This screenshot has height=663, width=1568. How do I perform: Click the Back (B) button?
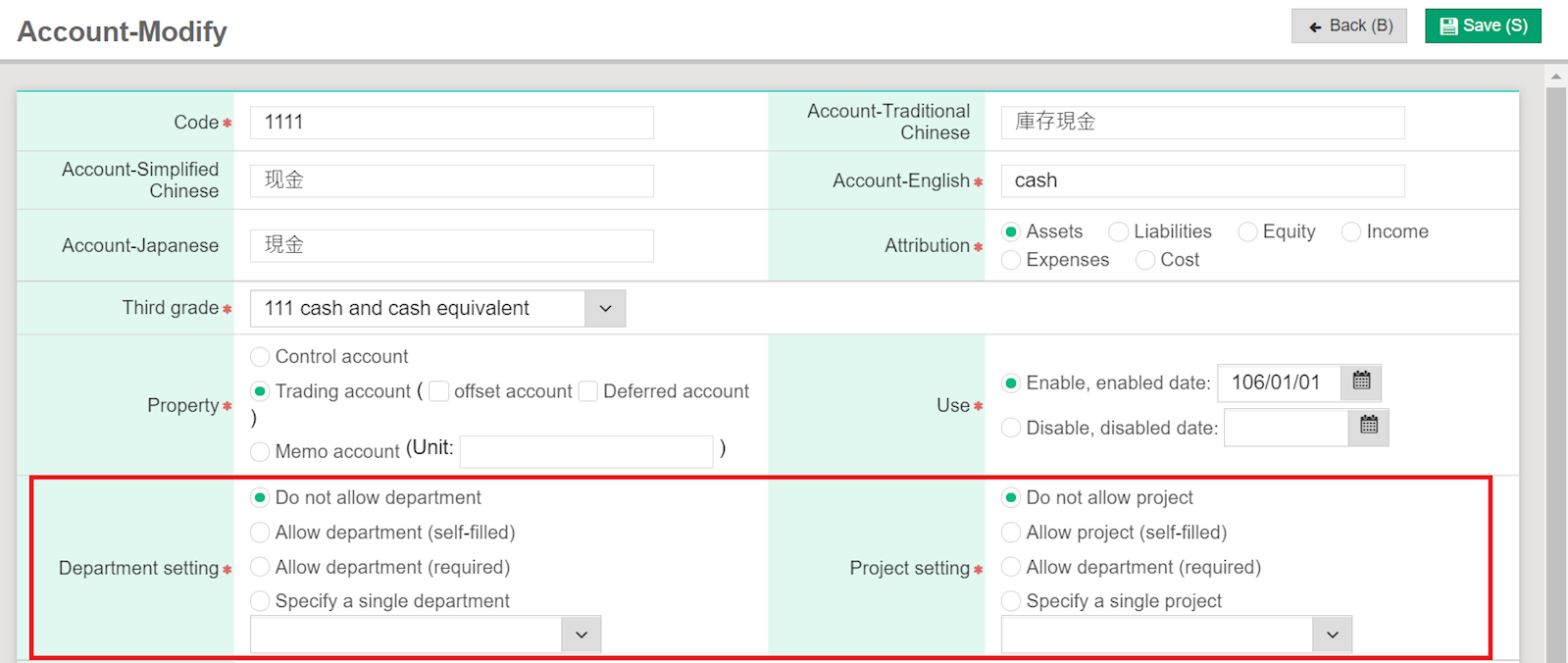point(1349,25)
